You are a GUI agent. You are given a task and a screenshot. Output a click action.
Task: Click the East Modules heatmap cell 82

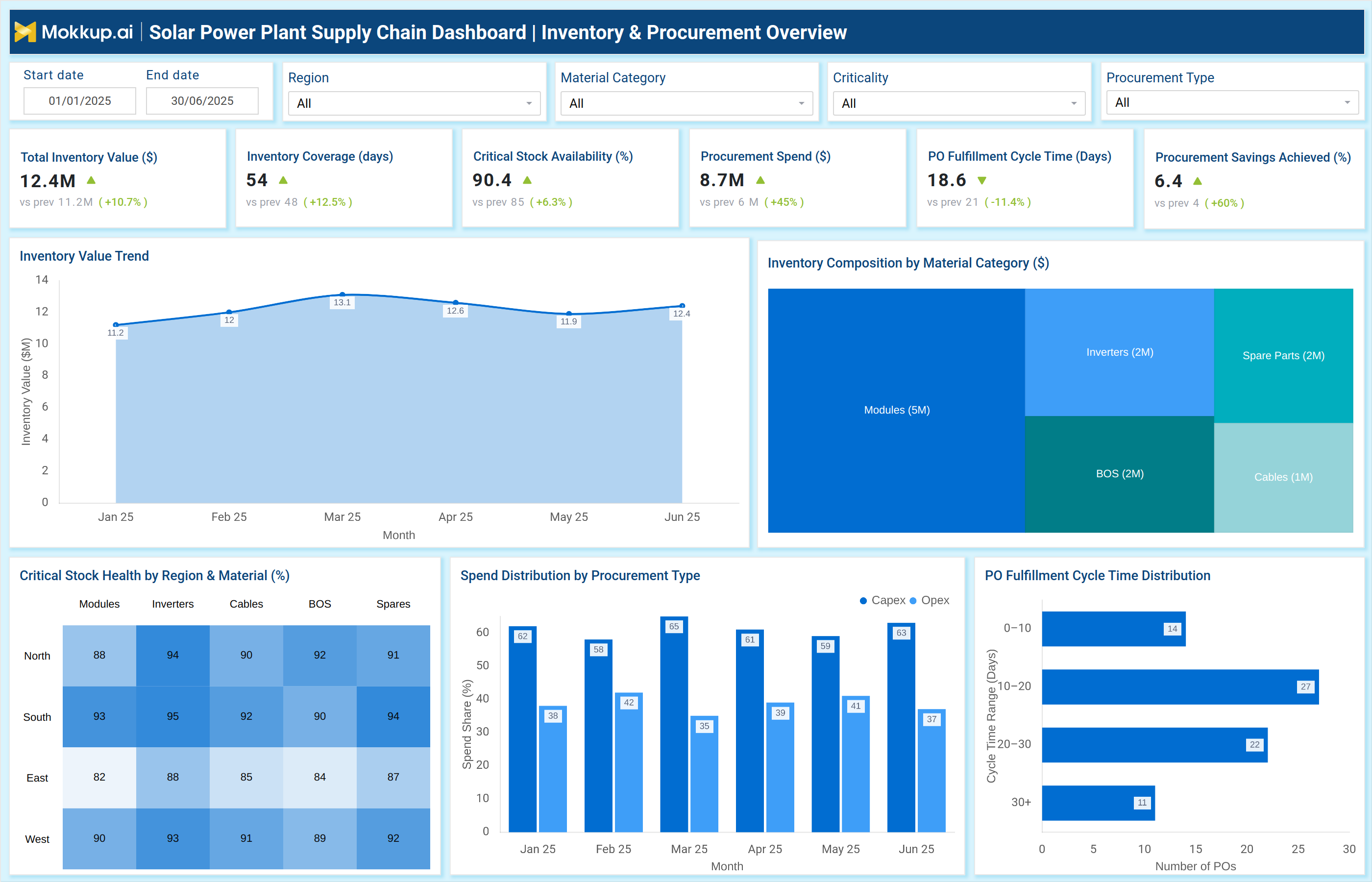click(99, 777)
